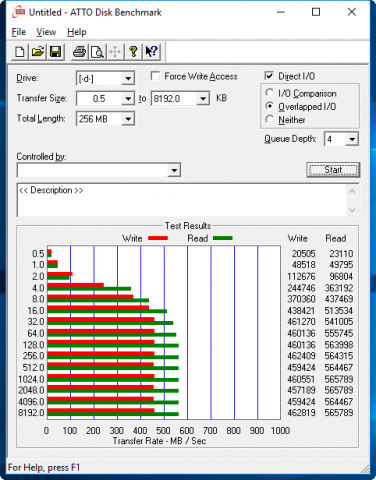The image size is (376, 480).
Task: Click the 0.5 row read value 23110
Action: [341, 254]
